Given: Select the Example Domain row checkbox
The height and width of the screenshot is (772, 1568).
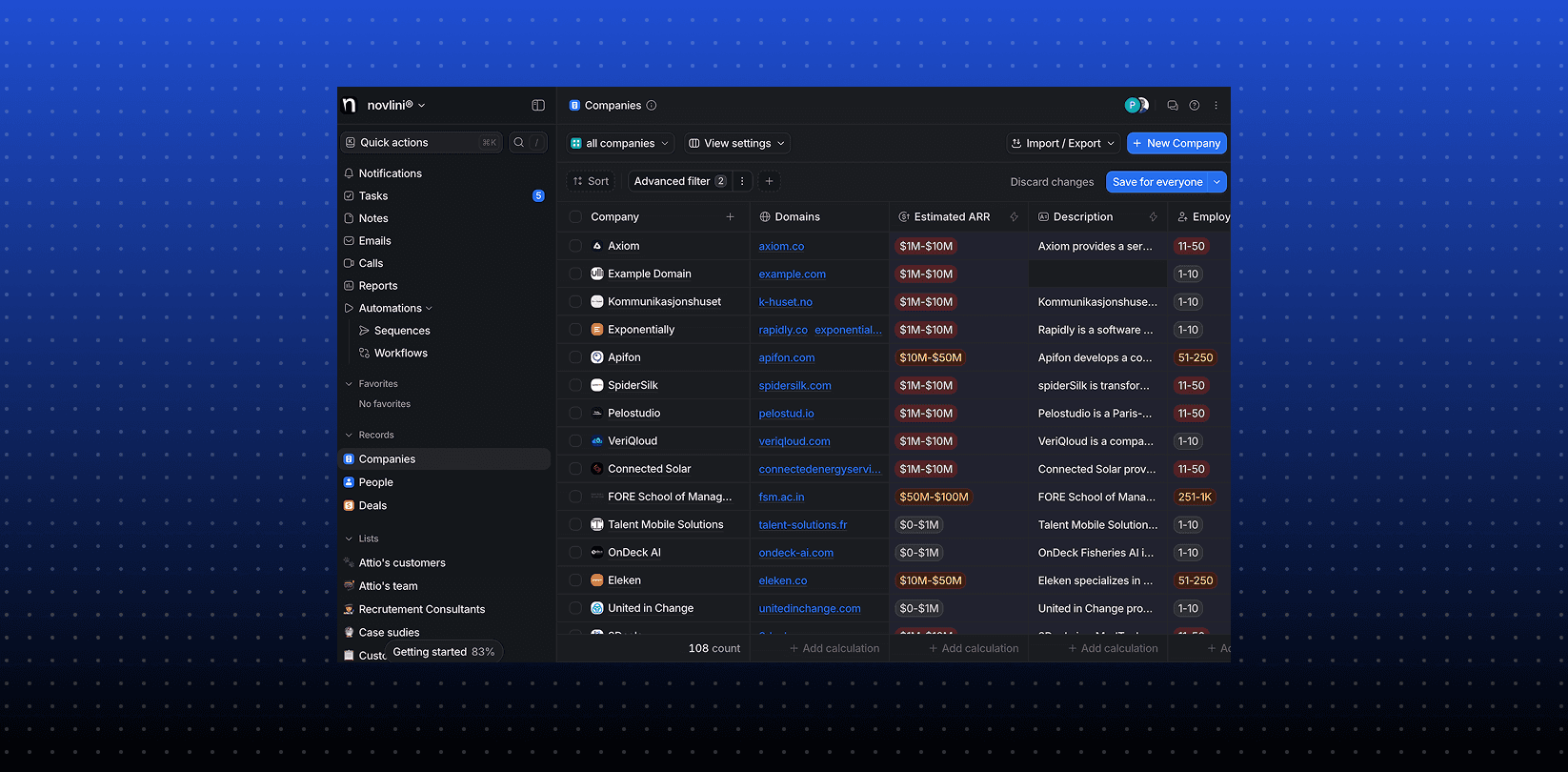Looking at the screenshot, I should coord(575,274).
